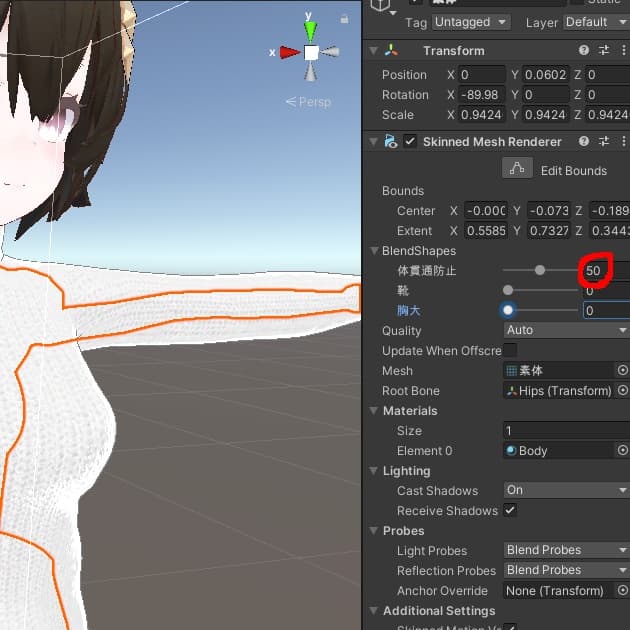Click the Skinned Mesh Renderer component icon
The height and width of the screenshot is (630, 630).
[391, 141]
